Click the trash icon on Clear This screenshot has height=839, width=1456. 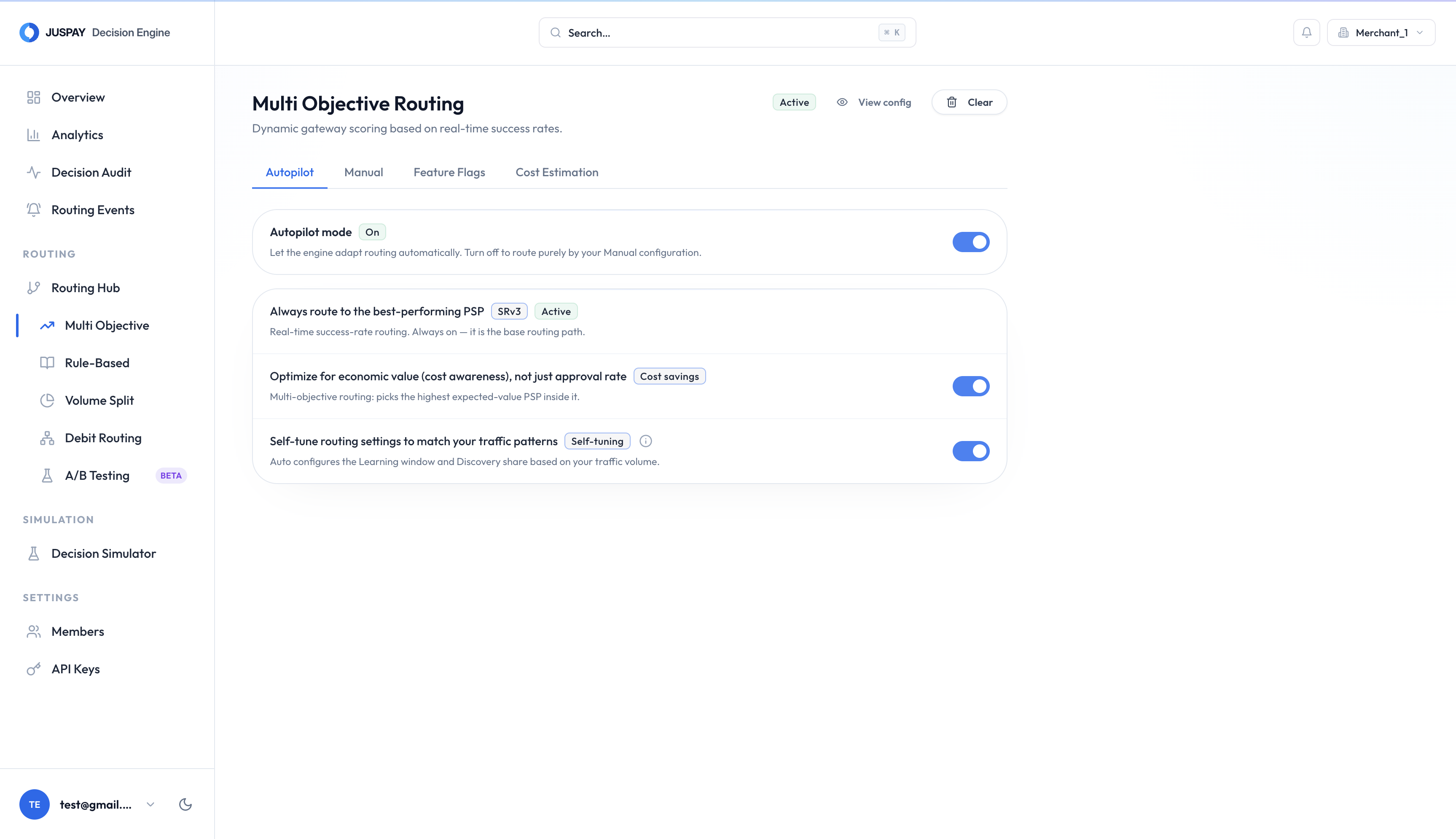click(x=952, y=102)
